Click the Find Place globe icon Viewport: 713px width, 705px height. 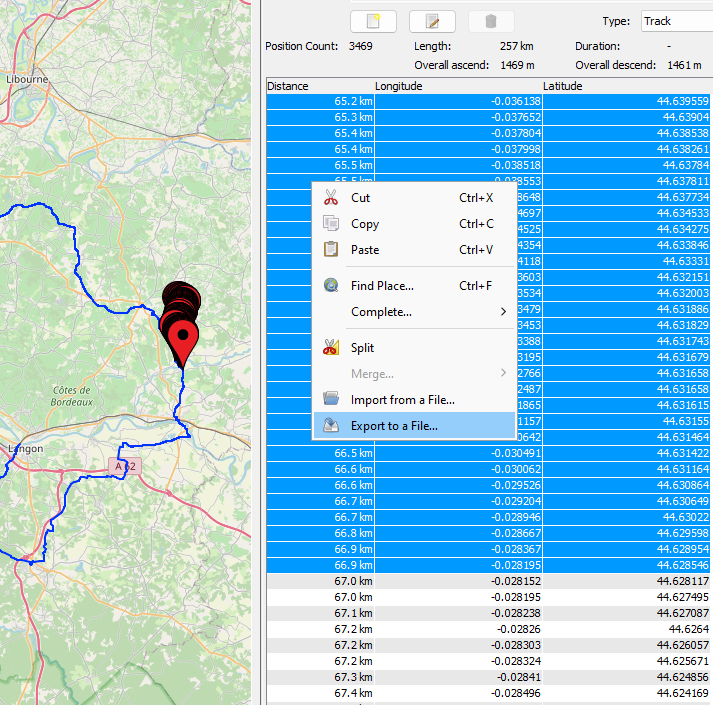point(331,286)
